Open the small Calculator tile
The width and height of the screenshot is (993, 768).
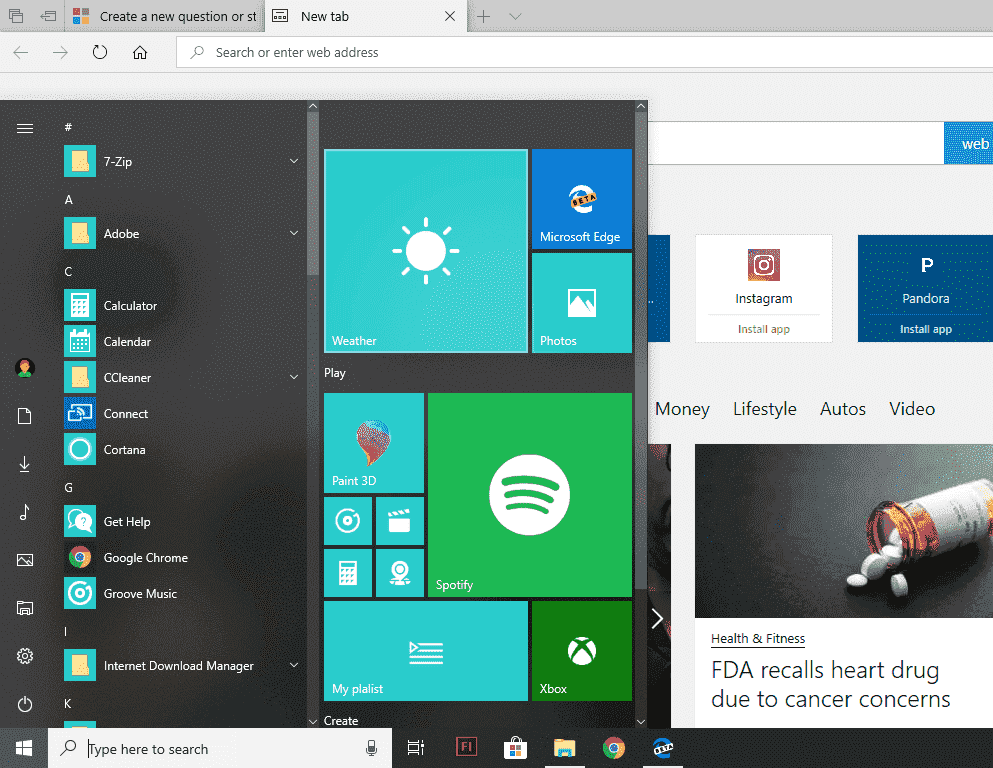(x=348, y=573)
